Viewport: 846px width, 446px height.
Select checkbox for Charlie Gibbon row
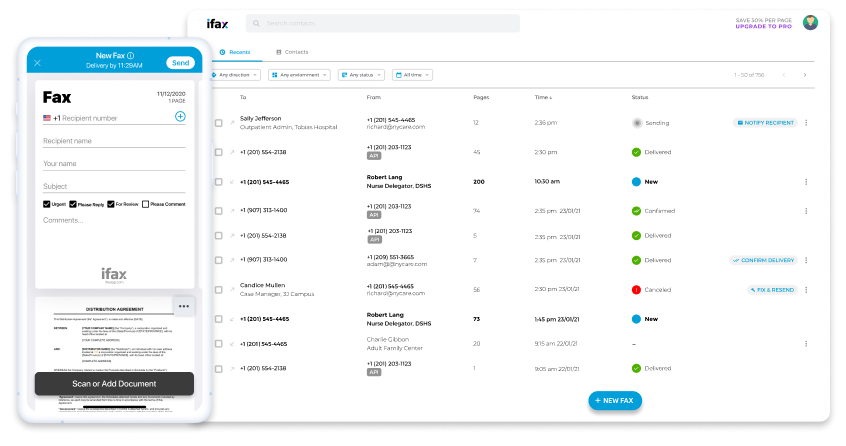[219, 344]
